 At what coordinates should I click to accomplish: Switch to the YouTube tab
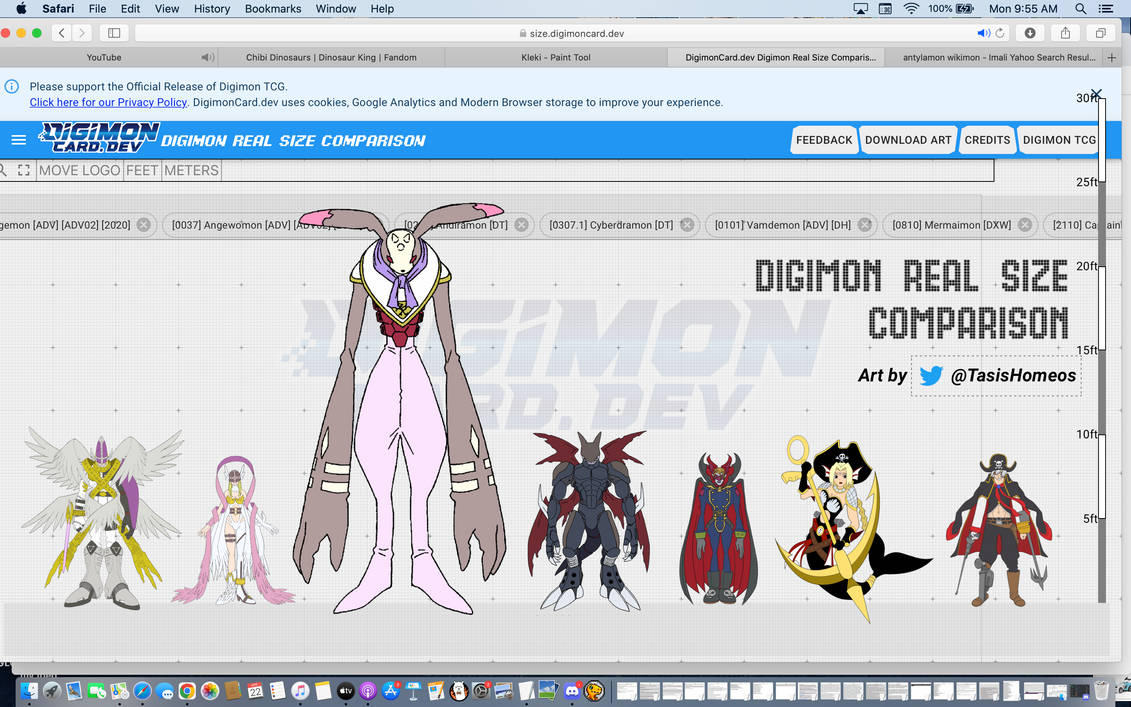104,57
